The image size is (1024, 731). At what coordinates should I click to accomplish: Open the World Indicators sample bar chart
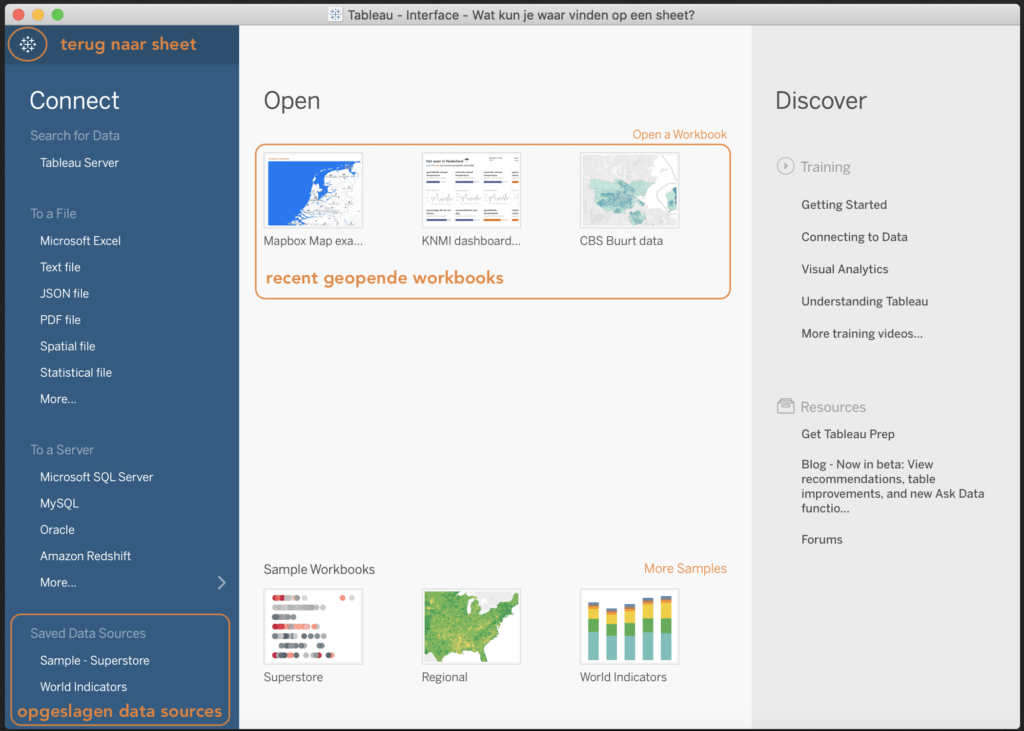[x=629, y=626]
